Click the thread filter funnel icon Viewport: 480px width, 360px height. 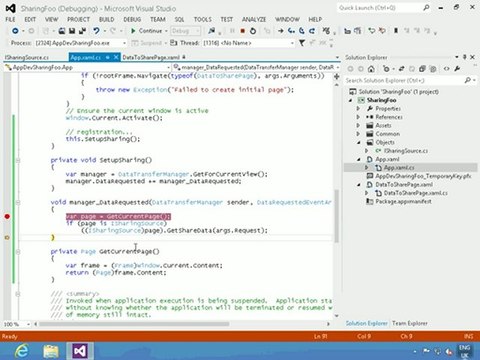pyautogui.click(x=302, y=43)
